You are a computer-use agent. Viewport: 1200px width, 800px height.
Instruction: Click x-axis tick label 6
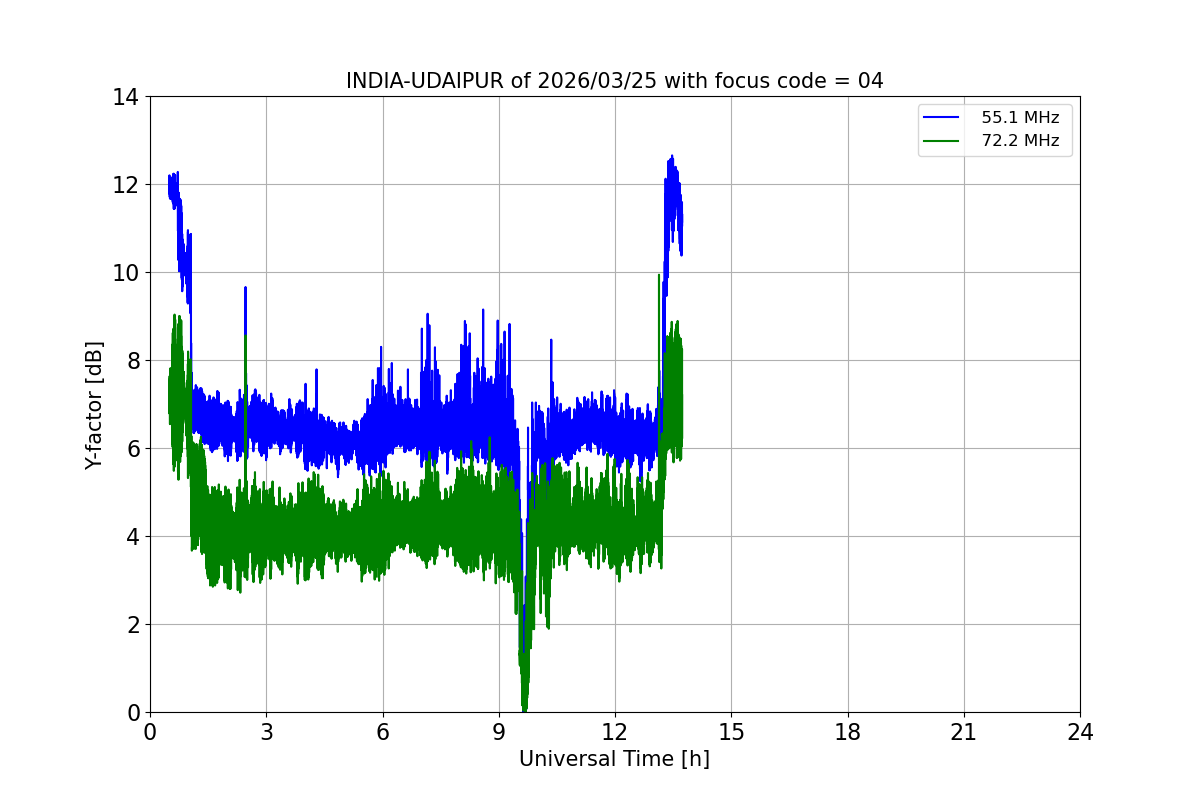[x=382, y=732]
